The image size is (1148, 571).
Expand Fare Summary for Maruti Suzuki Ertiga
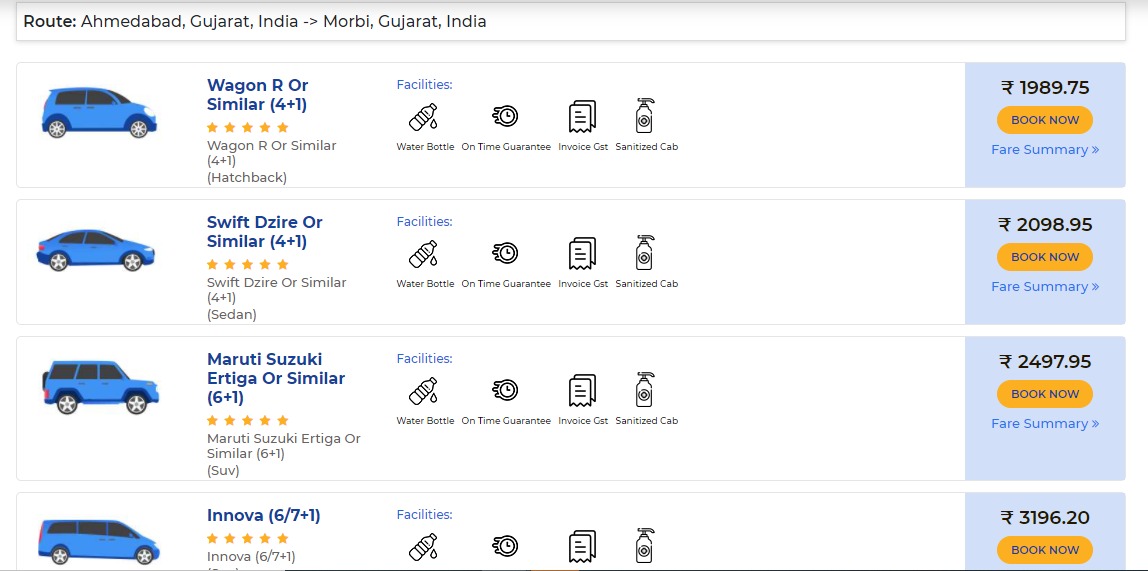[x=1045, y=424]
